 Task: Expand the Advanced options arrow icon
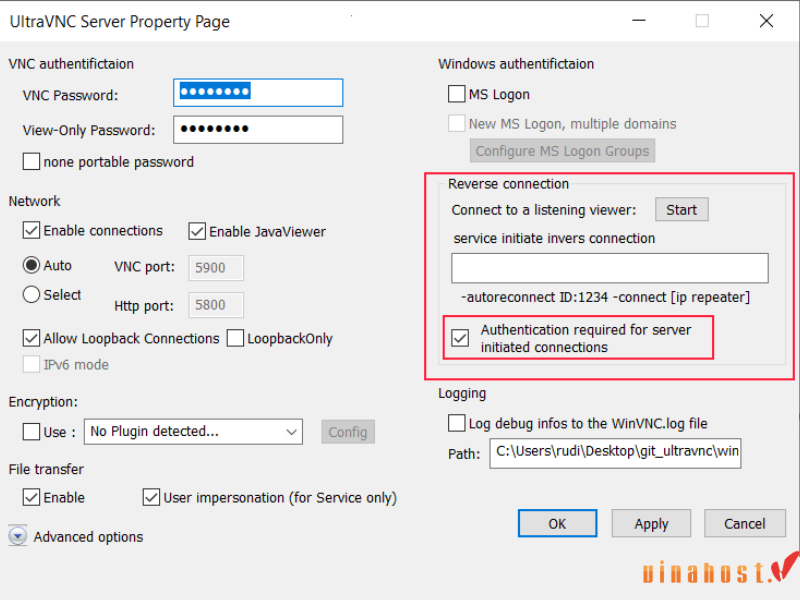(18, 536)
